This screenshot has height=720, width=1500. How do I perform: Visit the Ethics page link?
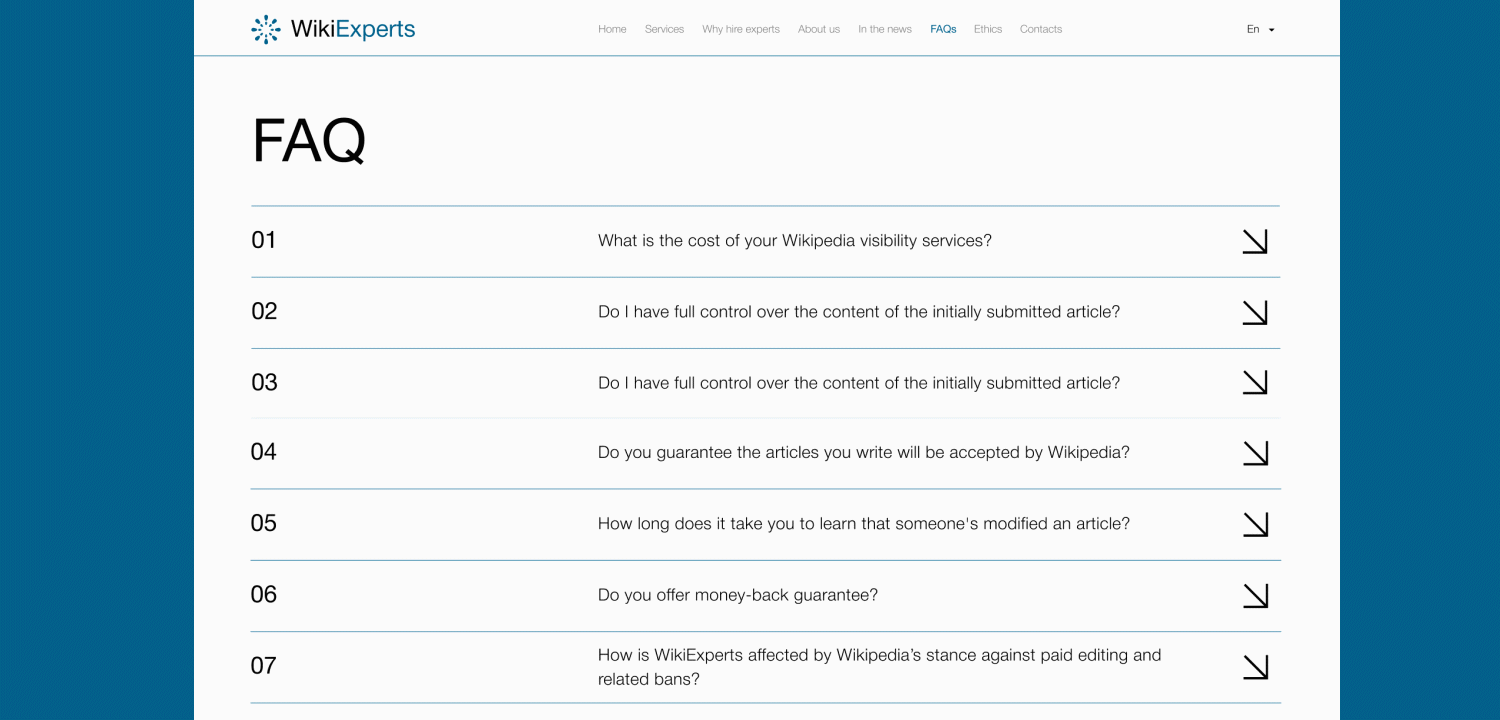tap(987, 30)
